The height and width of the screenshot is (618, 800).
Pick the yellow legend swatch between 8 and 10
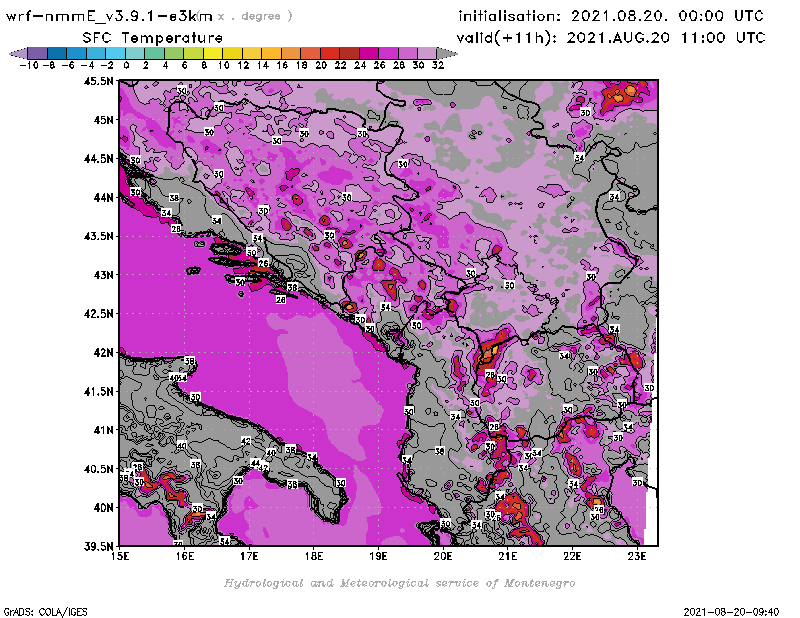213,53
